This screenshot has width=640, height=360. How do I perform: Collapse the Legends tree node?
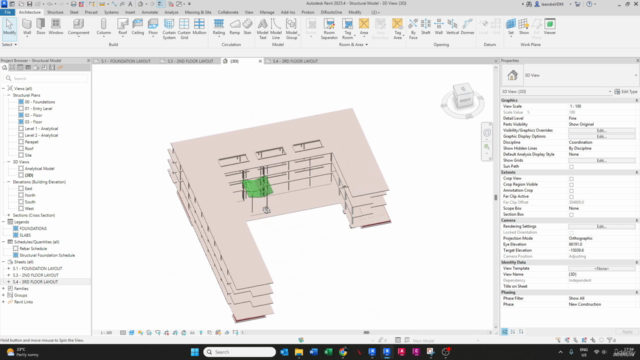[x=4, y=222]
